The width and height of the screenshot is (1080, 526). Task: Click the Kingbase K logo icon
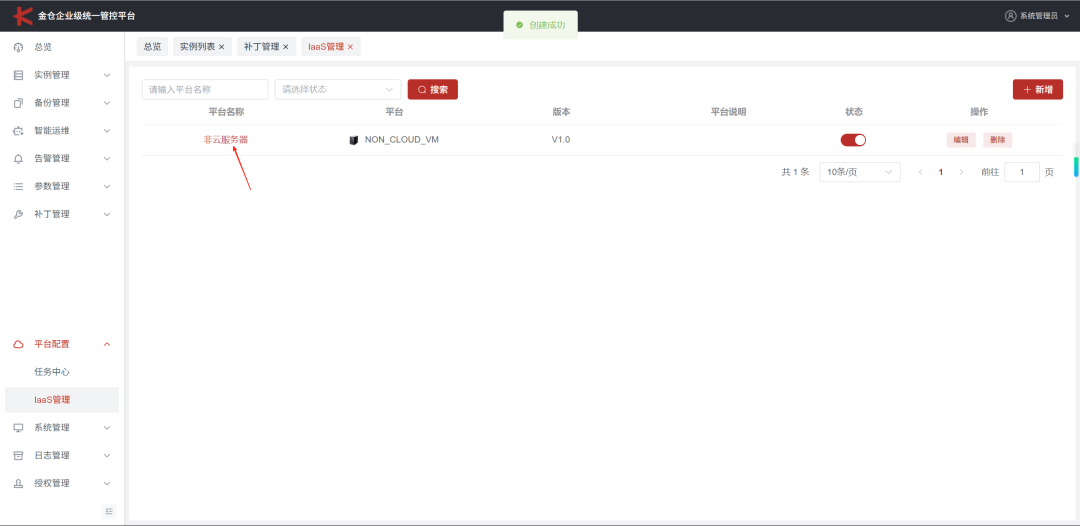click(x=23, y=16)
